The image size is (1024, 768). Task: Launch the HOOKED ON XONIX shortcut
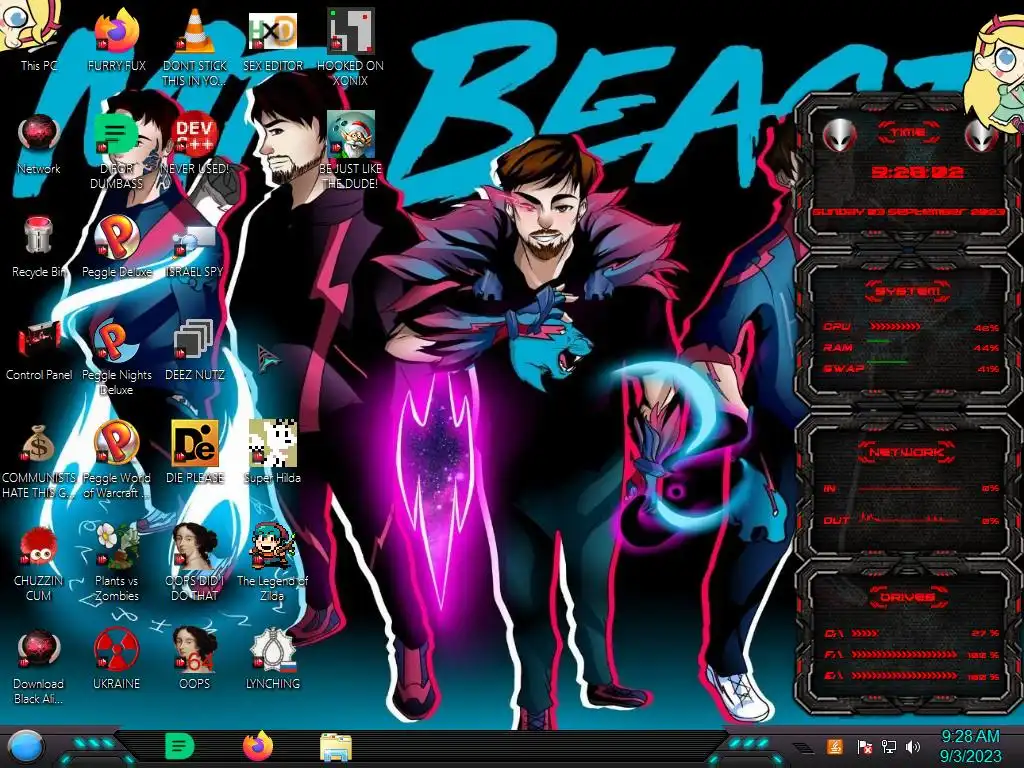(350, 46)
